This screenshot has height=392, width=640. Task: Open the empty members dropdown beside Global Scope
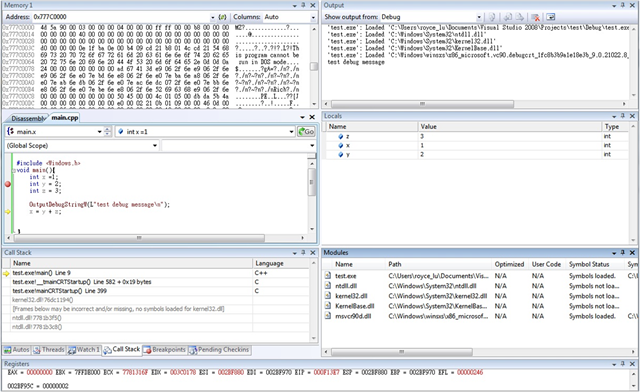coord(312,145)
